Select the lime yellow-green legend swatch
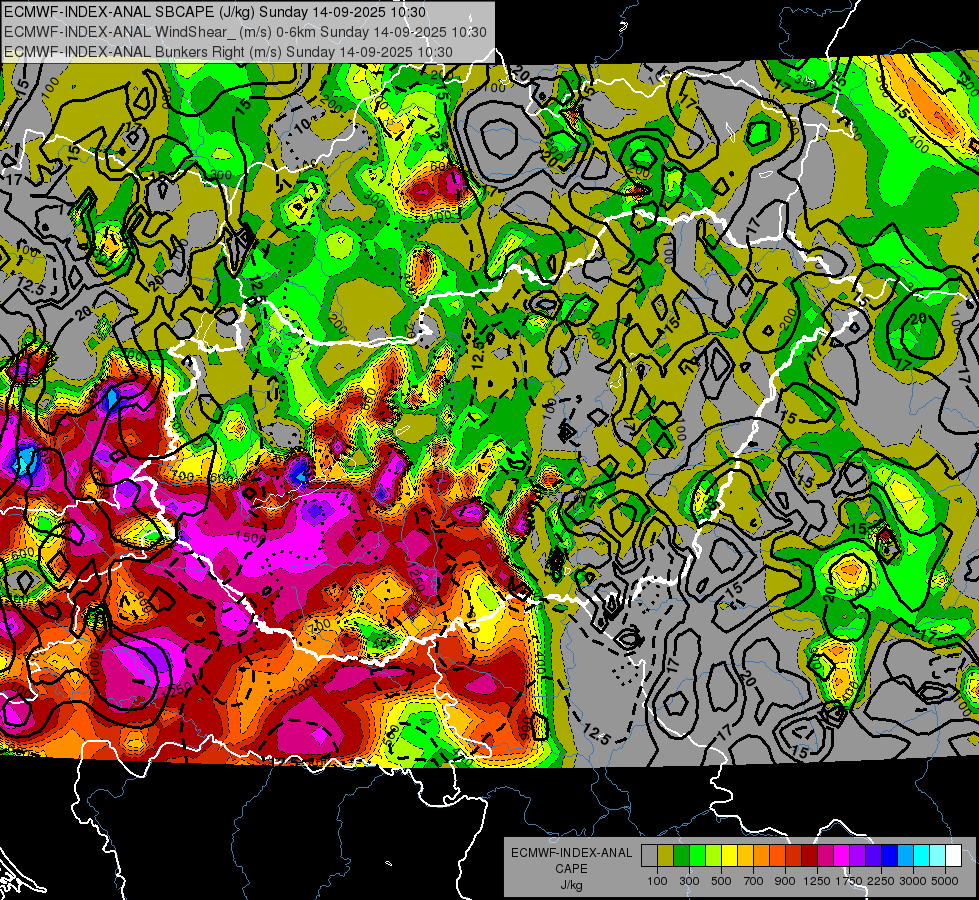Screen dimensions: 979x900 click(x=713, y=856)
